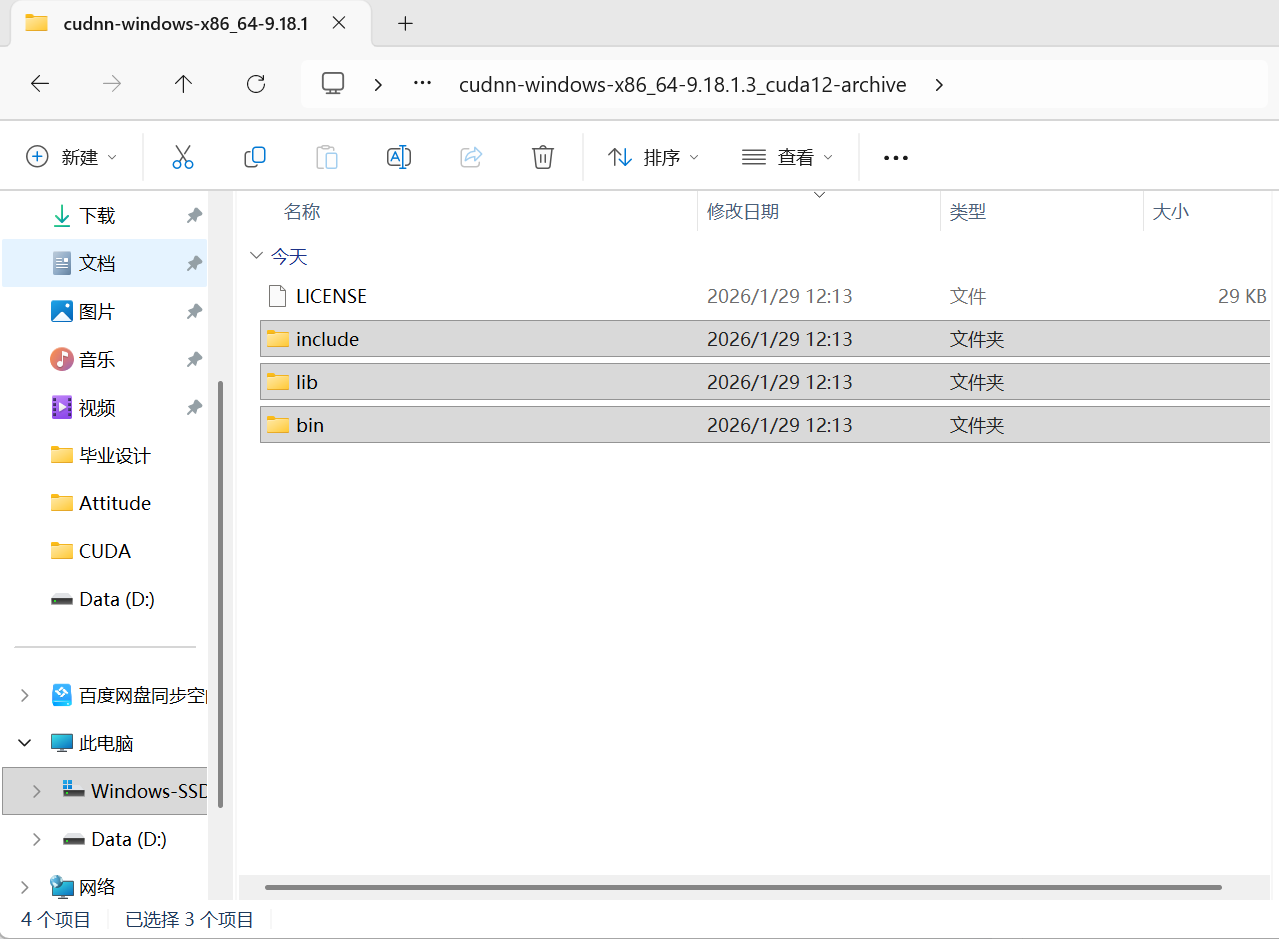
Task: Click the horizontal scrollbar of file list
Action: pos(742,887)
